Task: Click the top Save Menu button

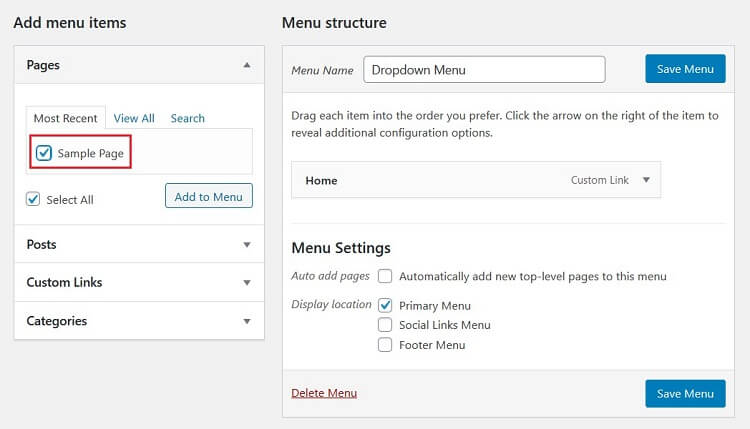Action: pyautogui.click(x=685, y=69)
